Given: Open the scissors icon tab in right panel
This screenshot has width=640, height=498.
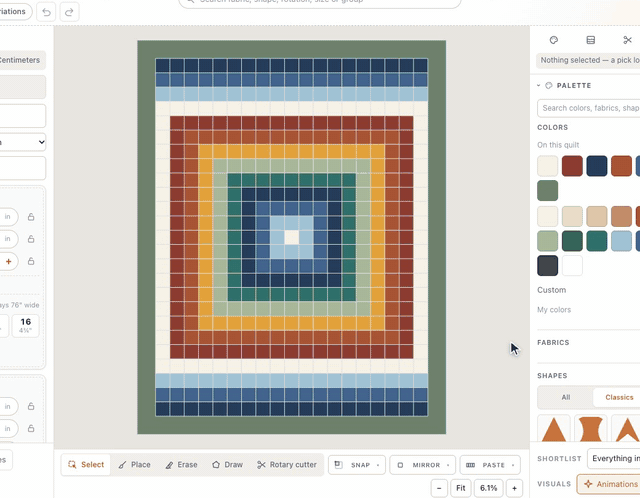Looking at the screenshot, I should [x=627, y=40].
